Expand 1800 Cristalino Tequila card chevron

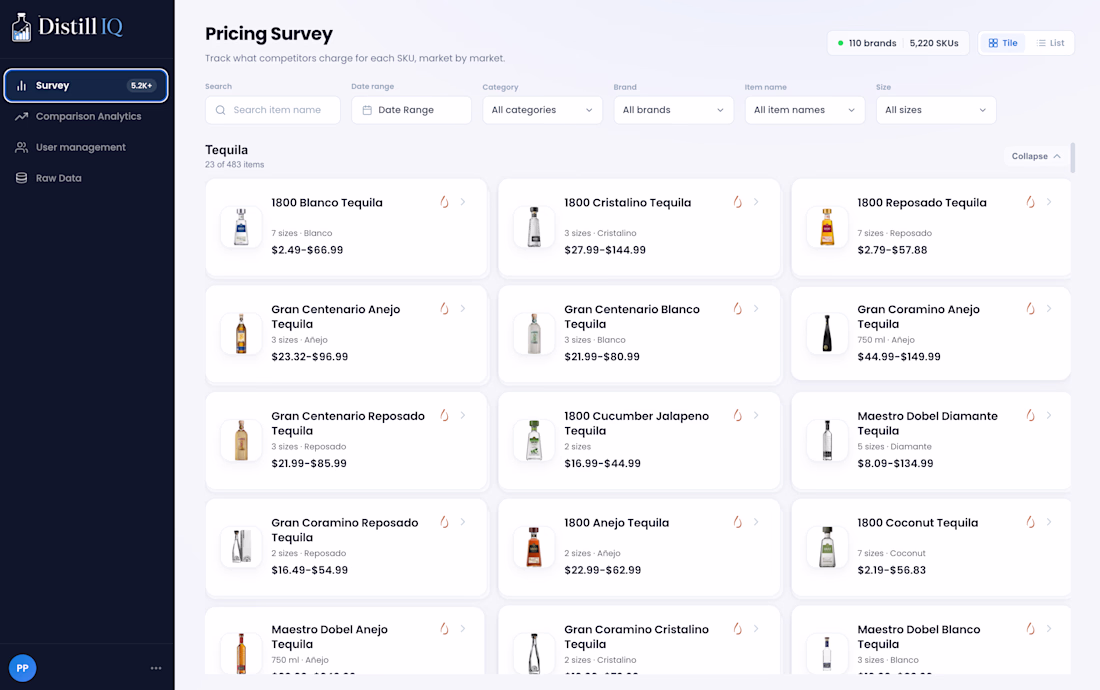[x=756, y=202]
